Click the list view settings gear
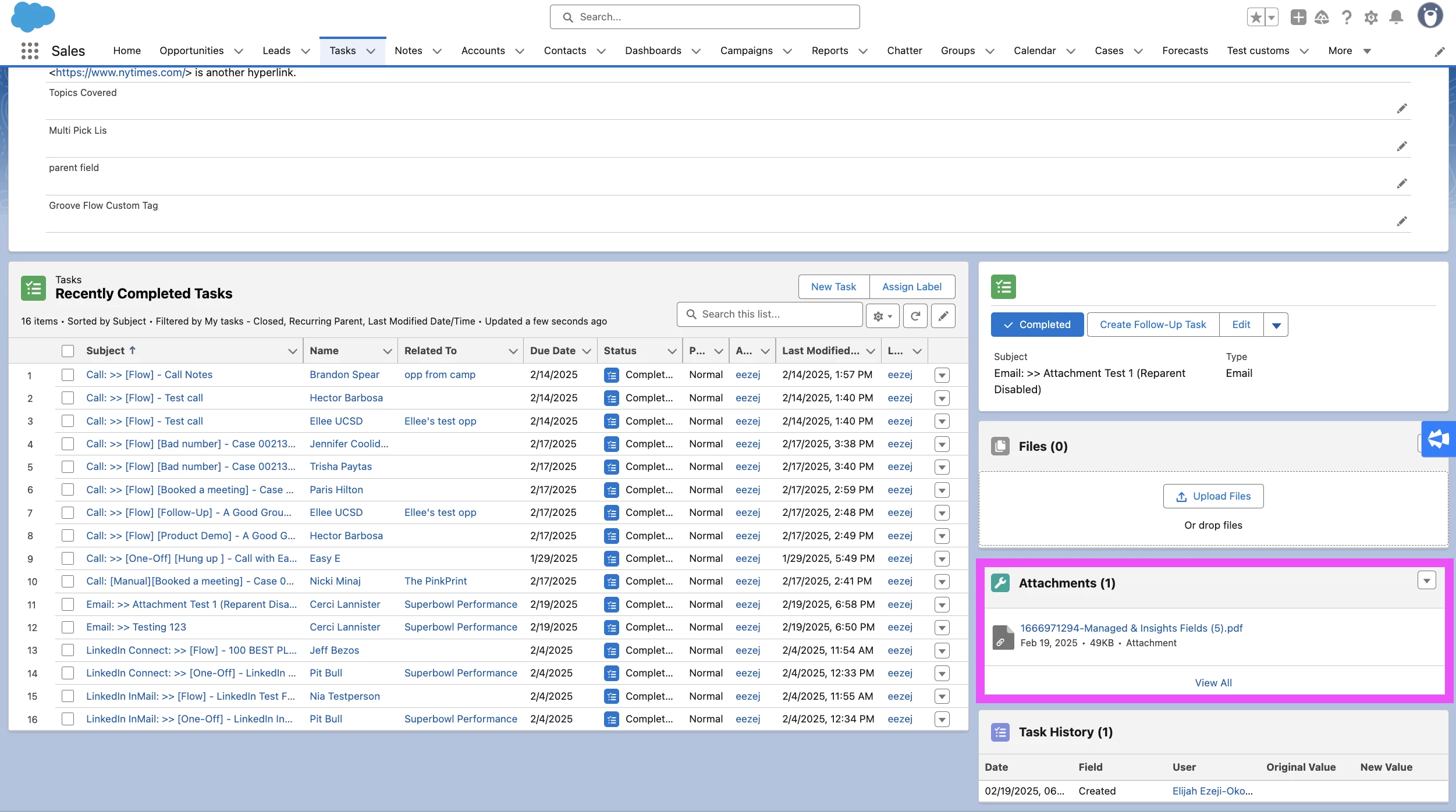 (x=882, y=316)
